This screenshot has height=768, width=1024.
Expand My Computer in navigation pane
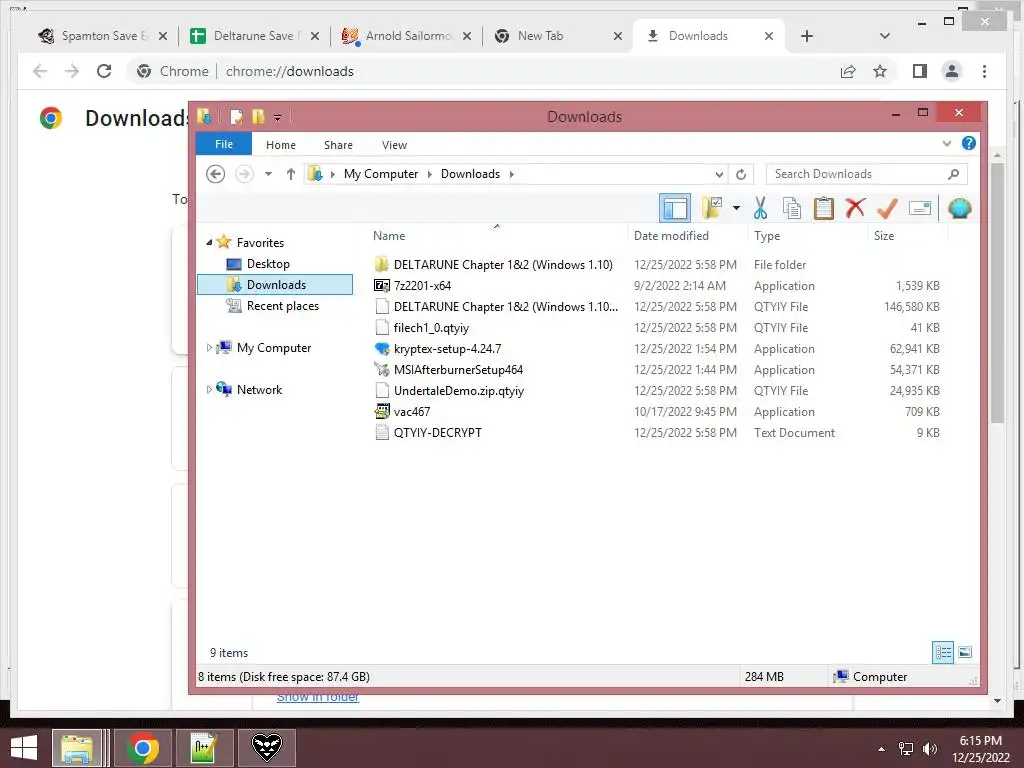coord(209,347)
